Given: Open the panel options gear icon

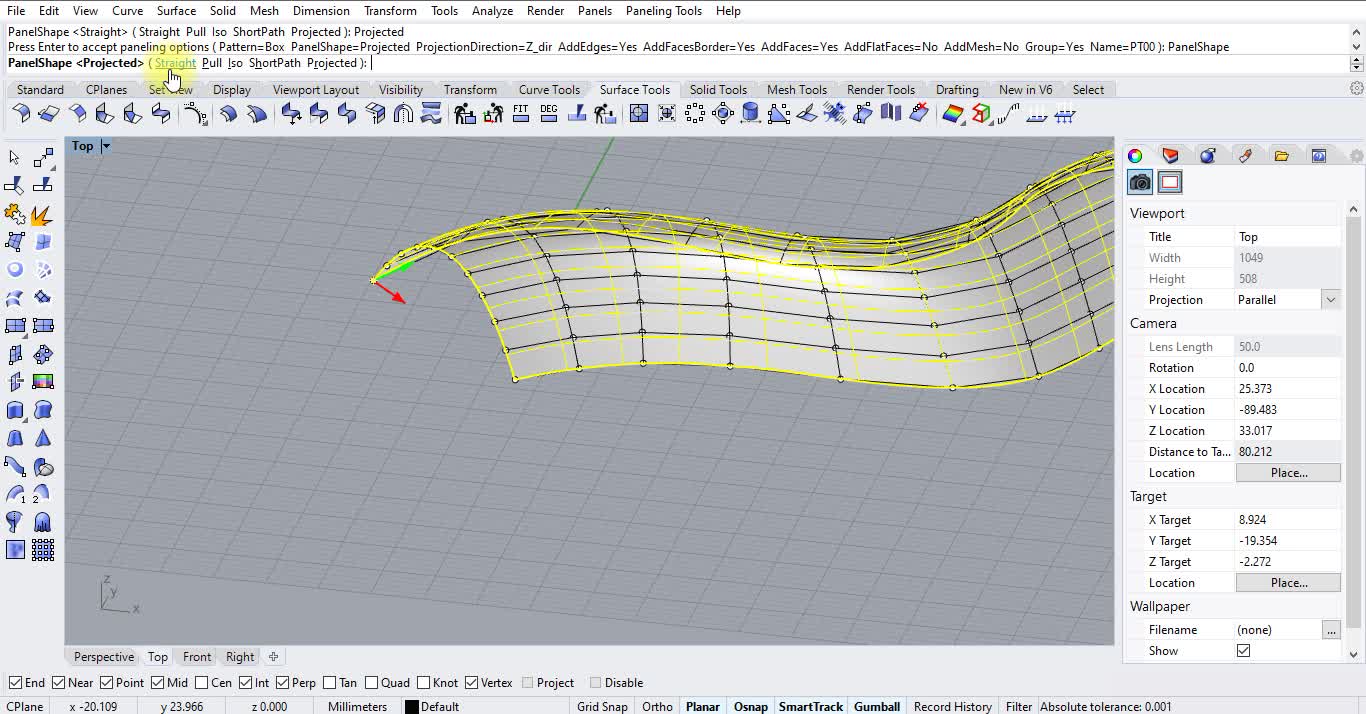Looking at the screenshot, I should [1356, 156].
